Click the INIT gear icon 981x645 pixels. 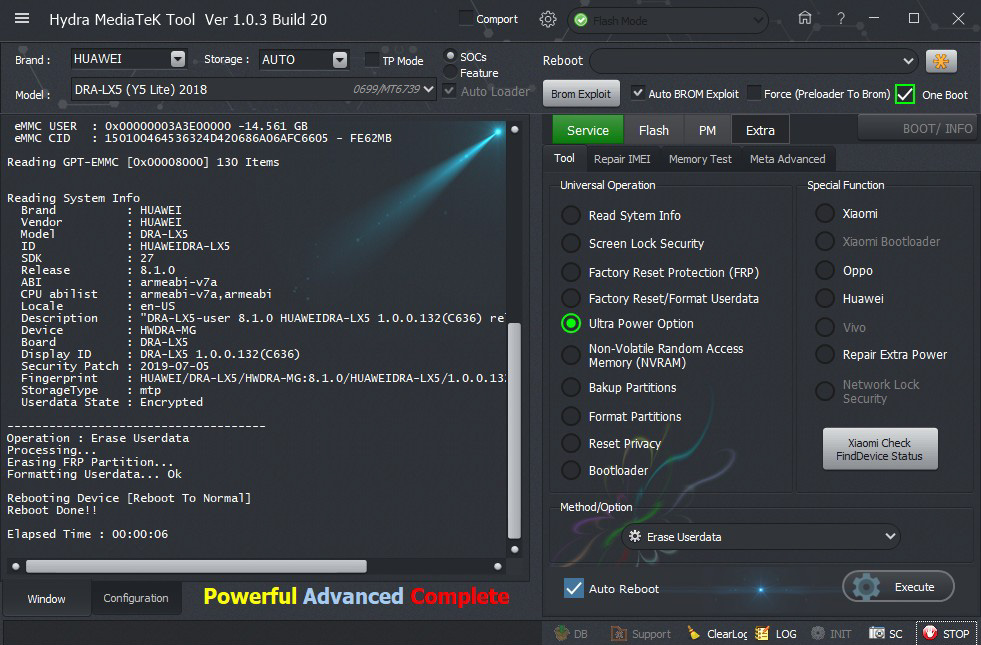click(x=817, y=633)
